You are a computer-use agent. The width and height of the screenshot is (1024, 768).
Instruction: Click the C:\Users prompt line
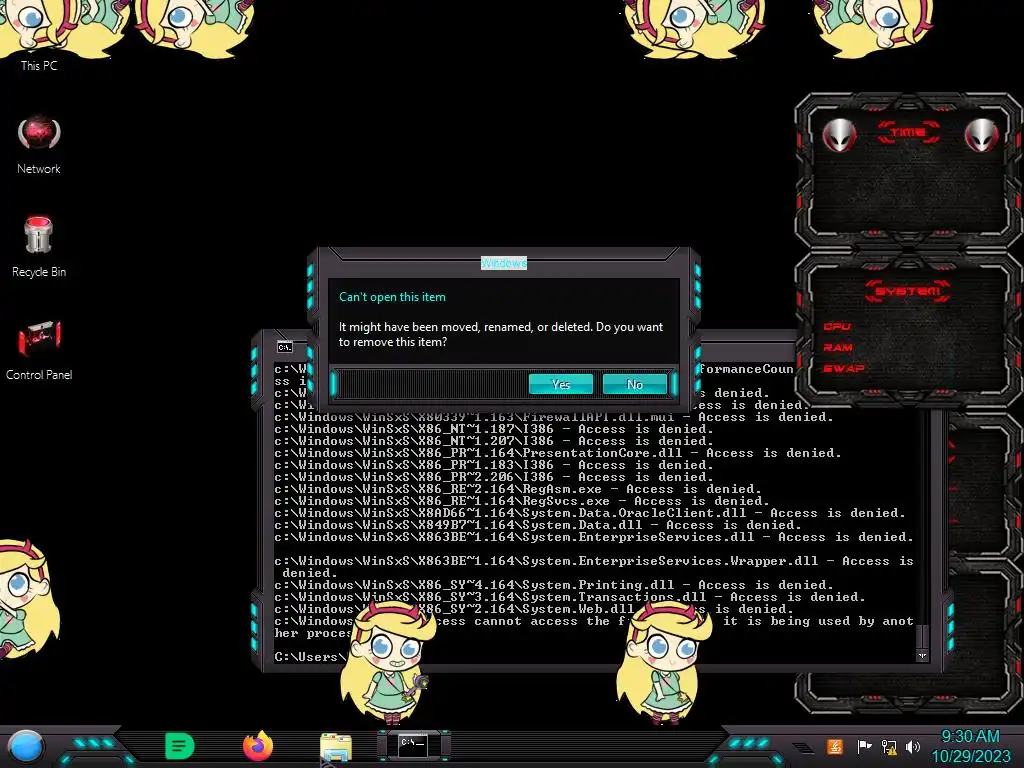pos(310,656)
